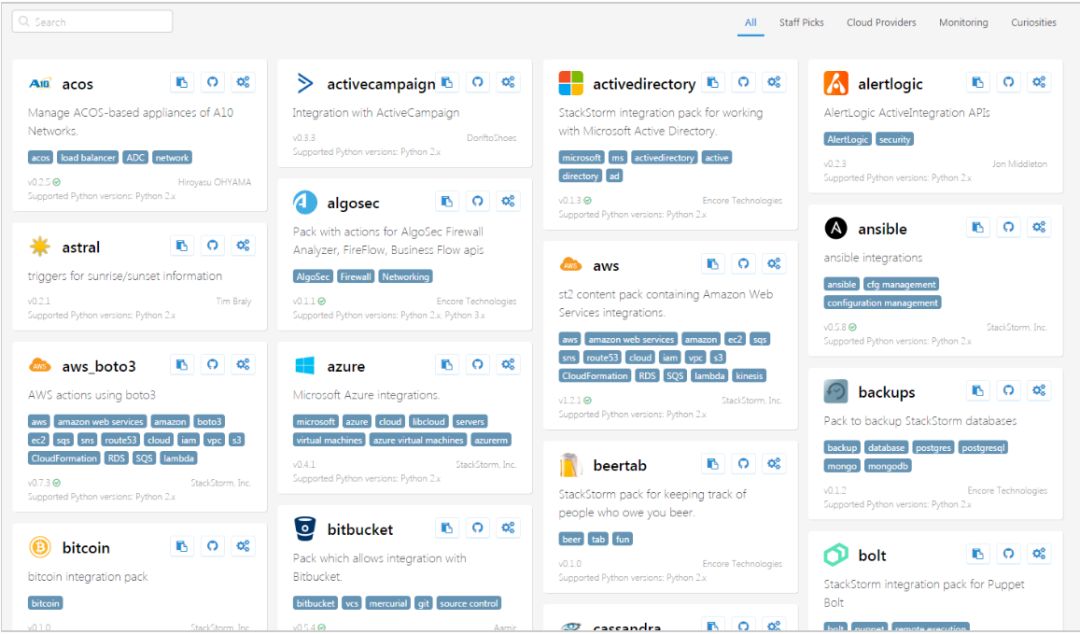
Task: Click the 'Firewall' tag on algosec
Action: [x=355, y=277]
